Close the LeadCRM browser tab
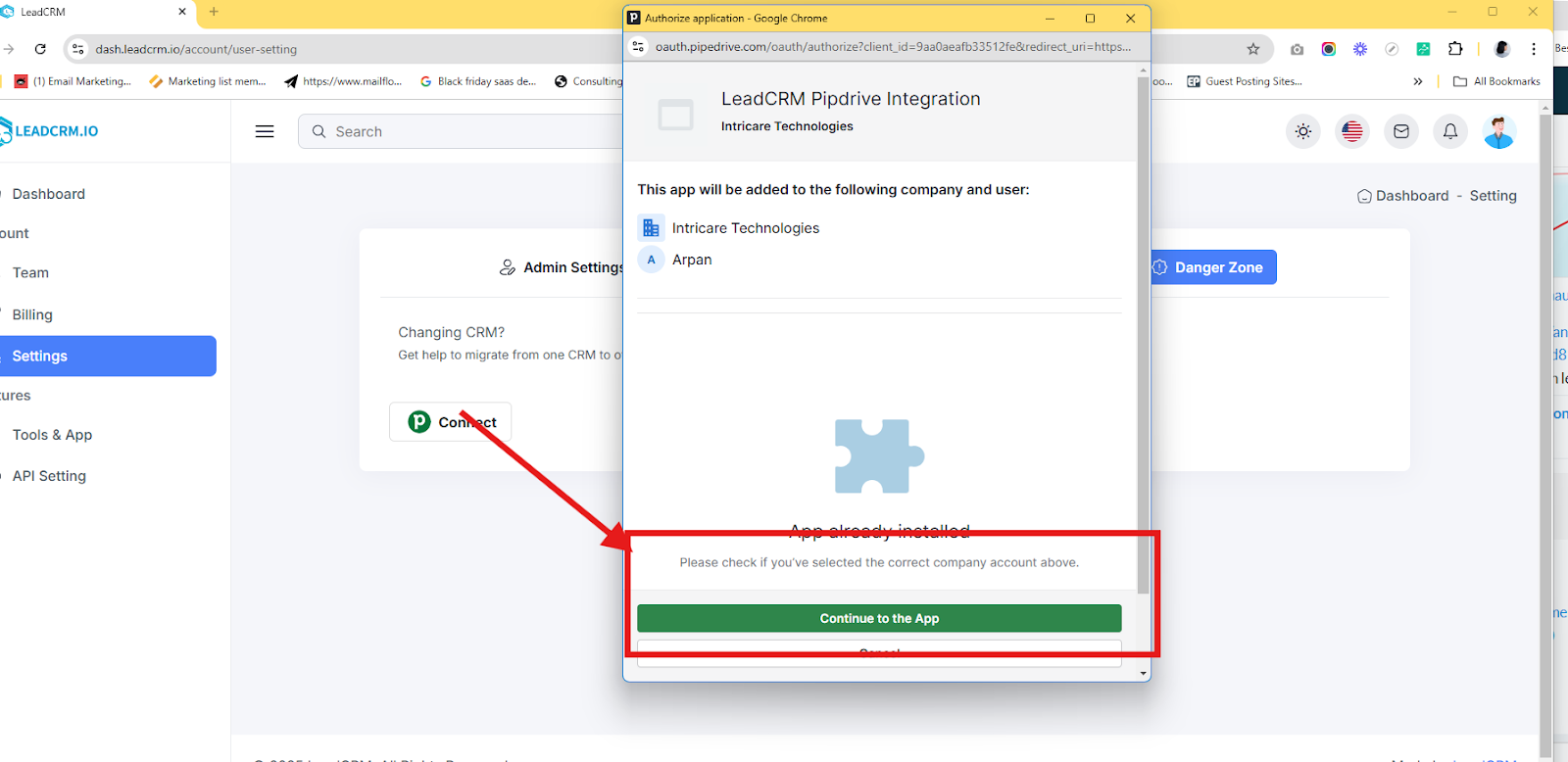Image resolution: width=1568 pixels, height=762 pixels. click(x=182, y=12)
